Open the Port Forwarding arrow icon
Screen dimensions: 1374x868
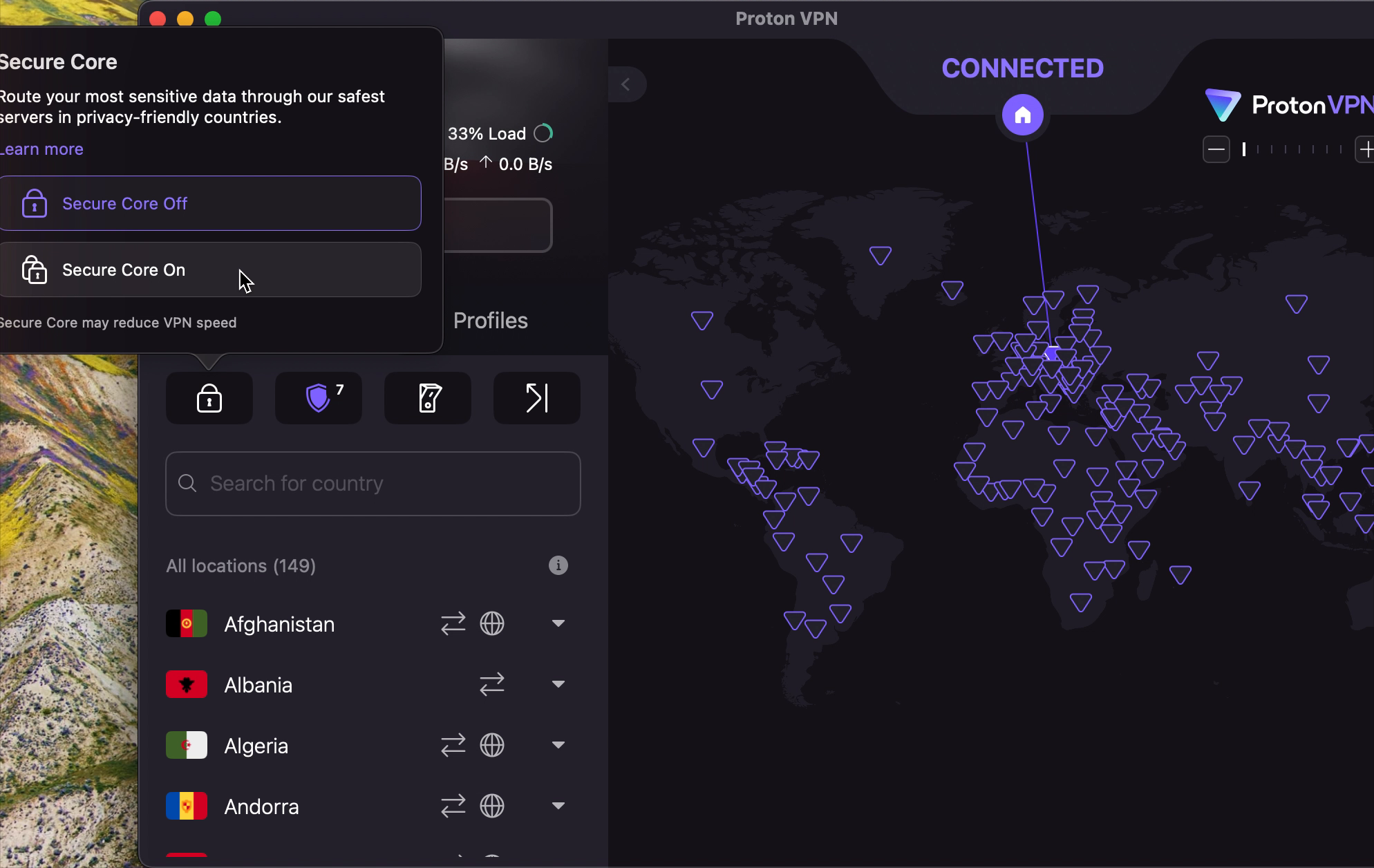[537, 398]
